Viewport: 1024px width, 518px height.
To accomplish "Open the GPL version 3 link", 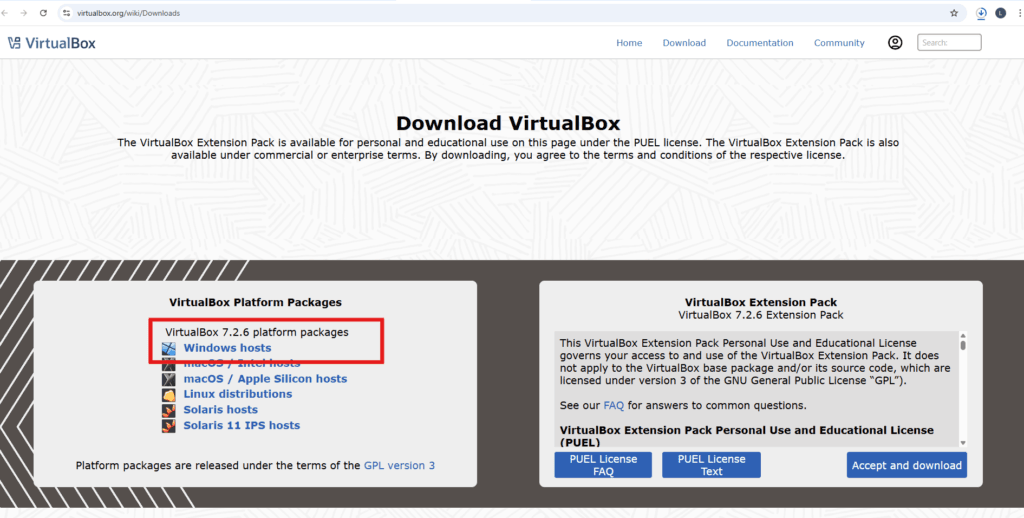I will 399,466.
